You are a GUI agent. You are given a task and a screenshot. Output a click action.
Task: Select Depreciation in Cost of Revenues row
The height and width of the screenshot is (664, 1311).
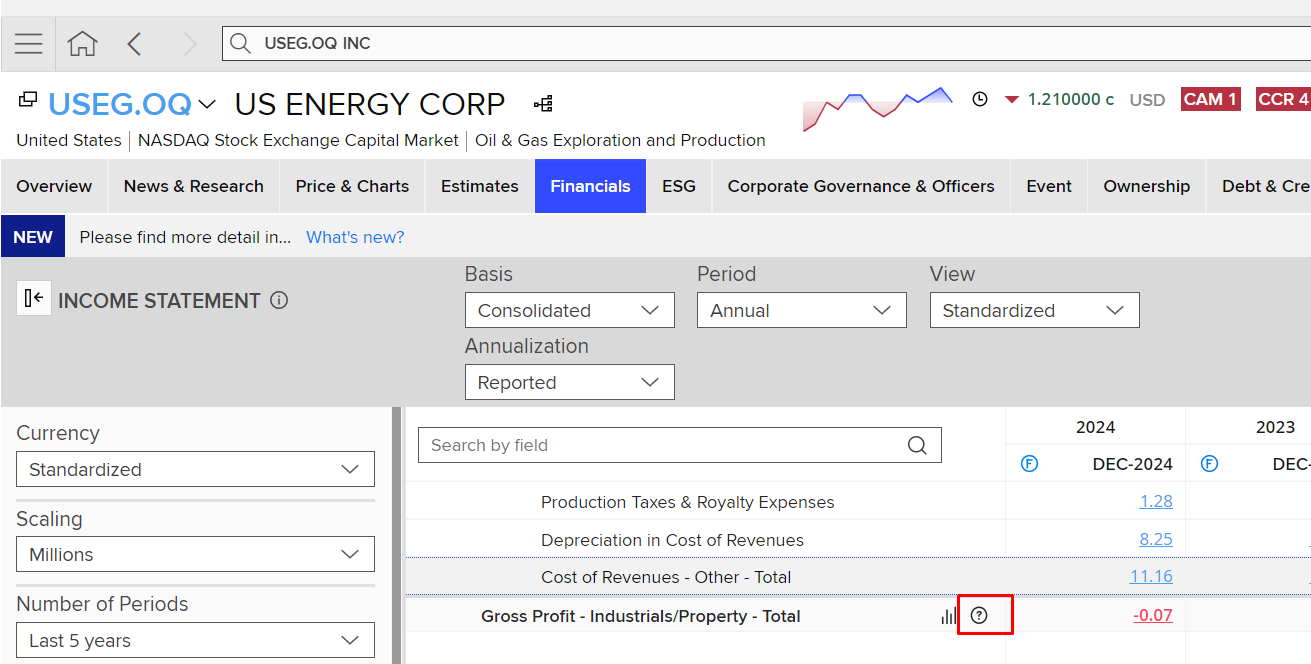[x=672, y=540]
